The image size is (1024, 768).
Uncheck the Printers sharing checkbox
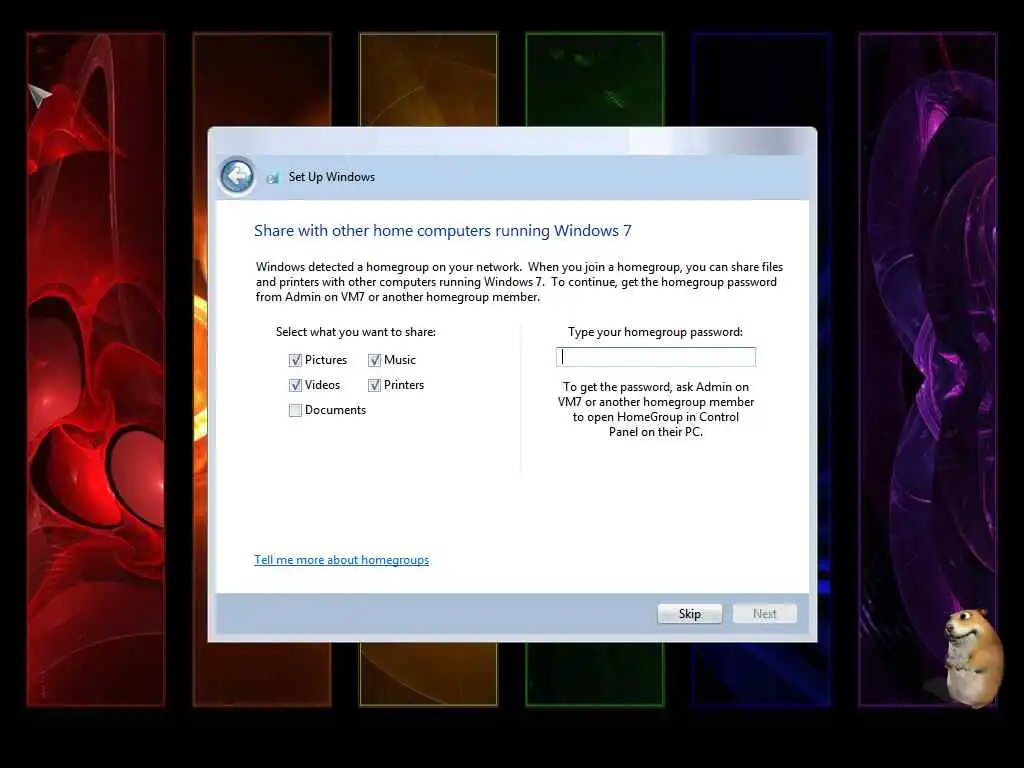tap(374, 385)
